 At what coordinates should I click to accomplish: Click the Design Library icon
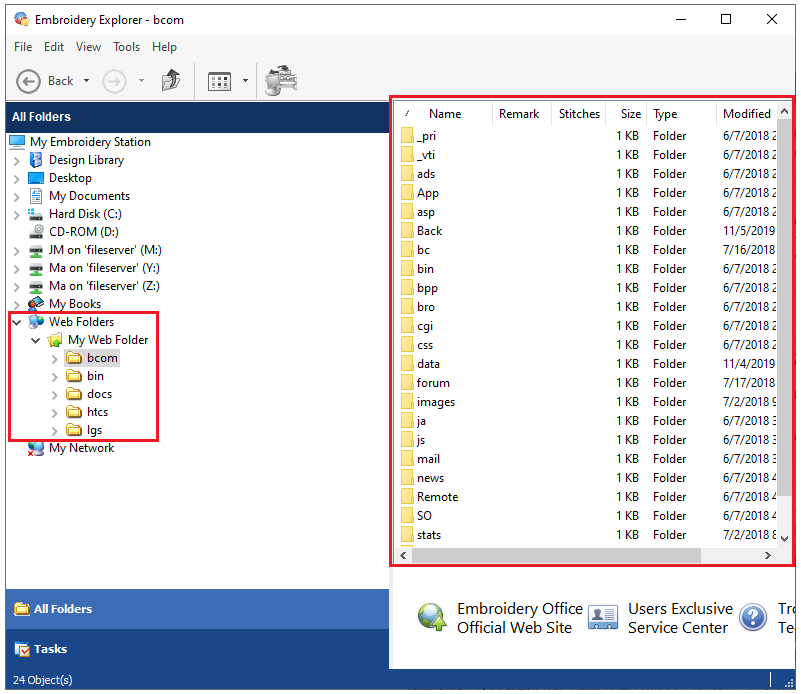pyautogui.click(x=36, y=160)
